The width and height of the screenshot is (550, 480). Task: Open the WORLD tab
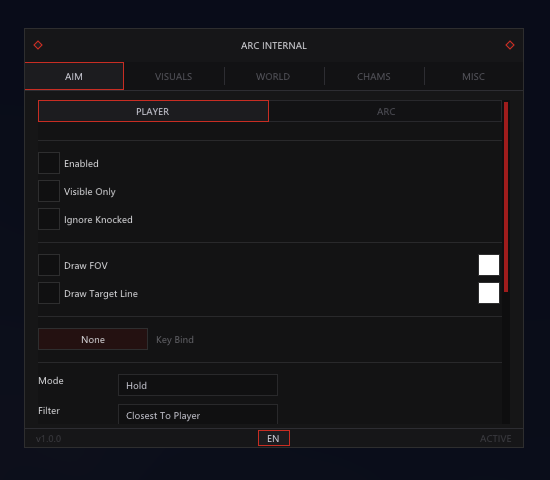point(273,76)
